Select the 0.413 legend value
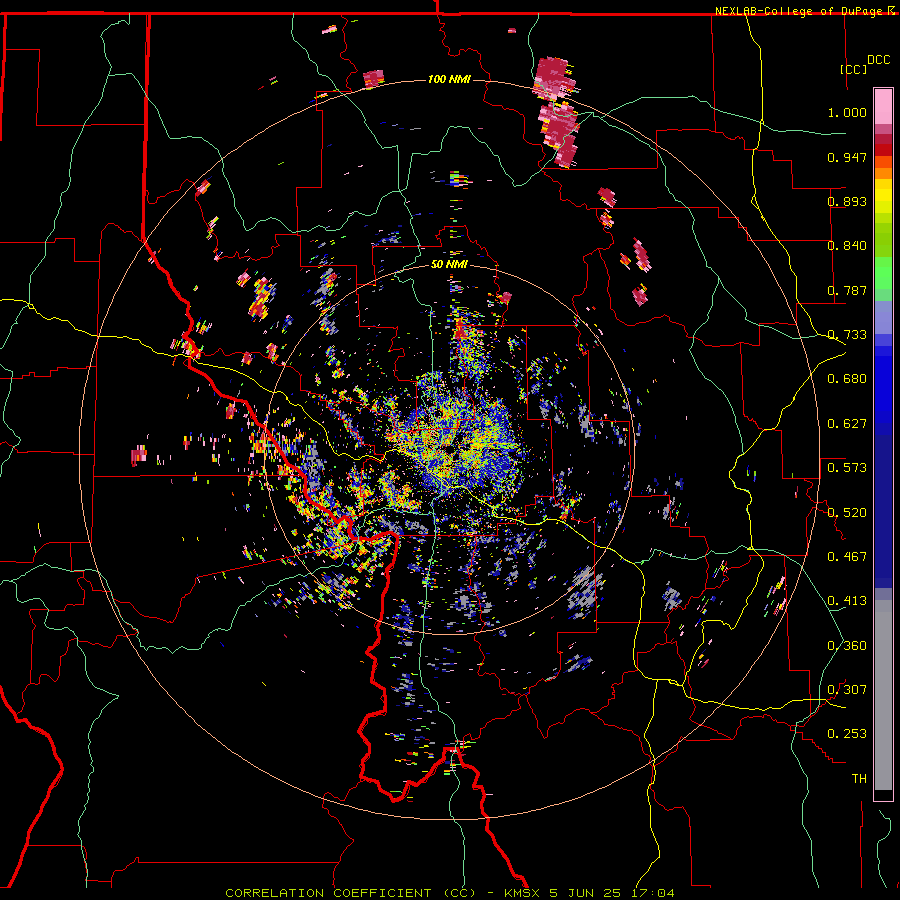The width and height of the screenshot is (900, 900). point(847,601)
